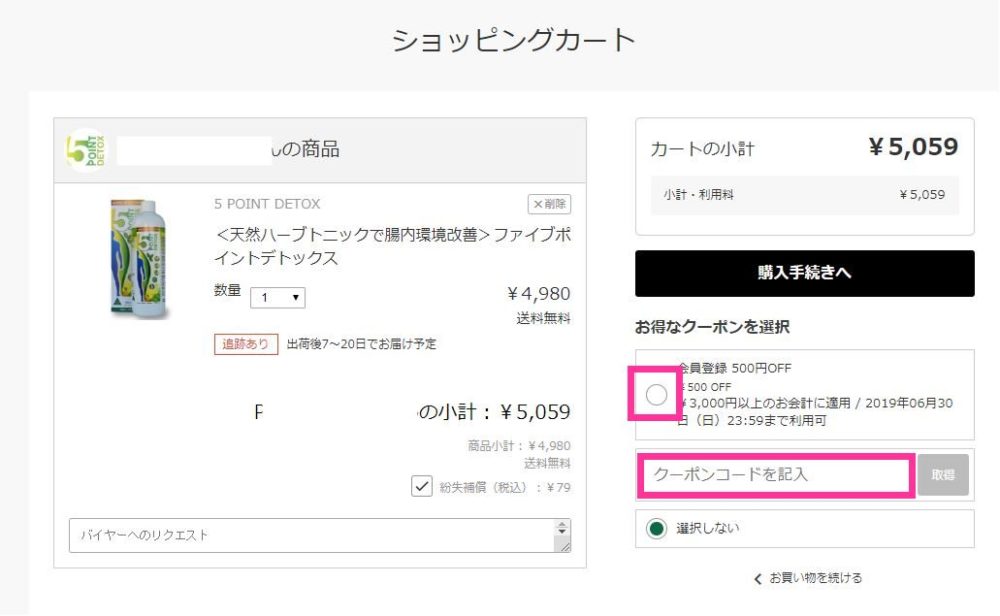This screenshot has height=616, width=1000.
Task: Click the 追跡あり tracking badge
Action: [246, 344]
